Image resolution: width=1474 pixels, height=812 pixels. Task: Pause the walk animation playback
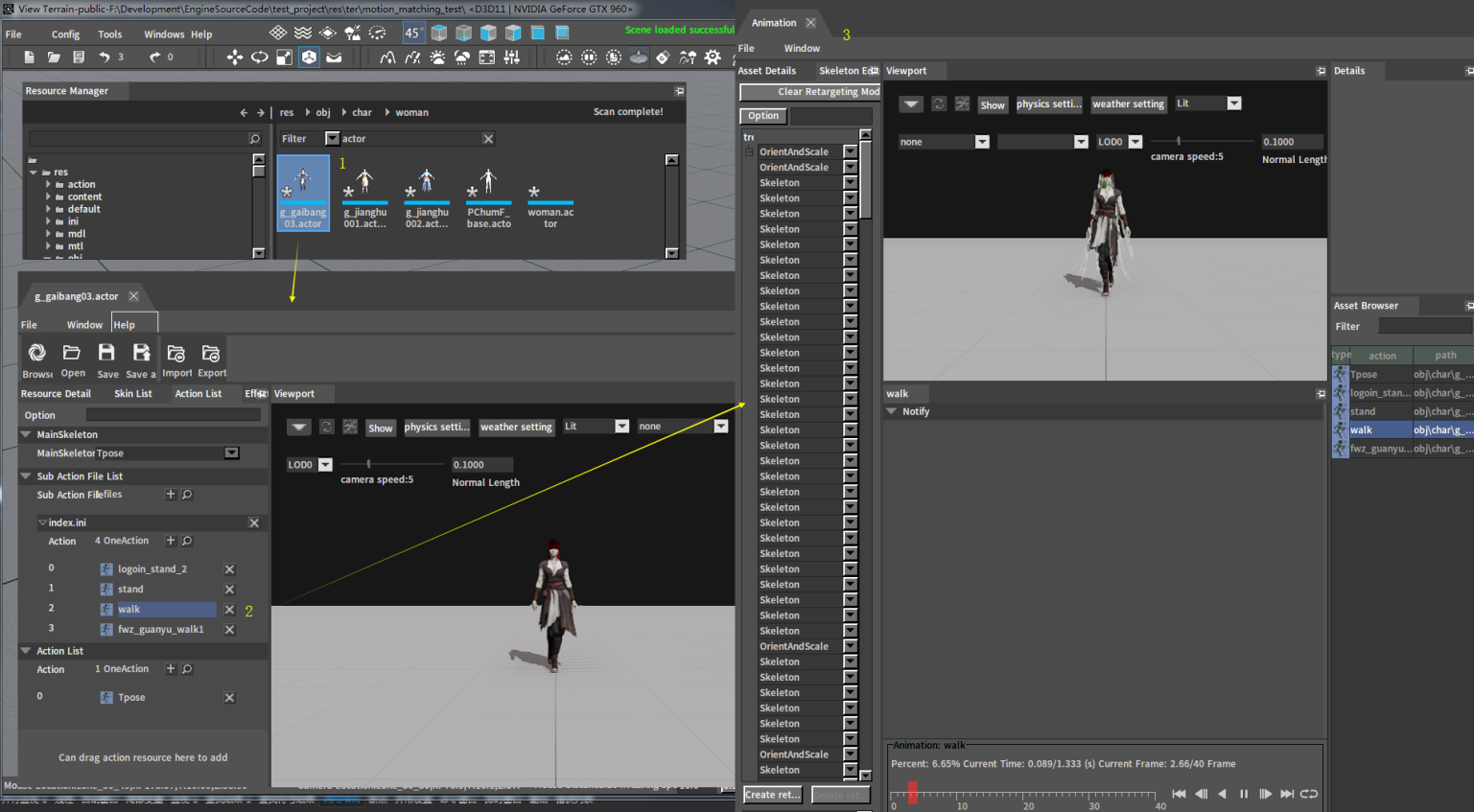pyautogui.click(x=1244, y=794)
